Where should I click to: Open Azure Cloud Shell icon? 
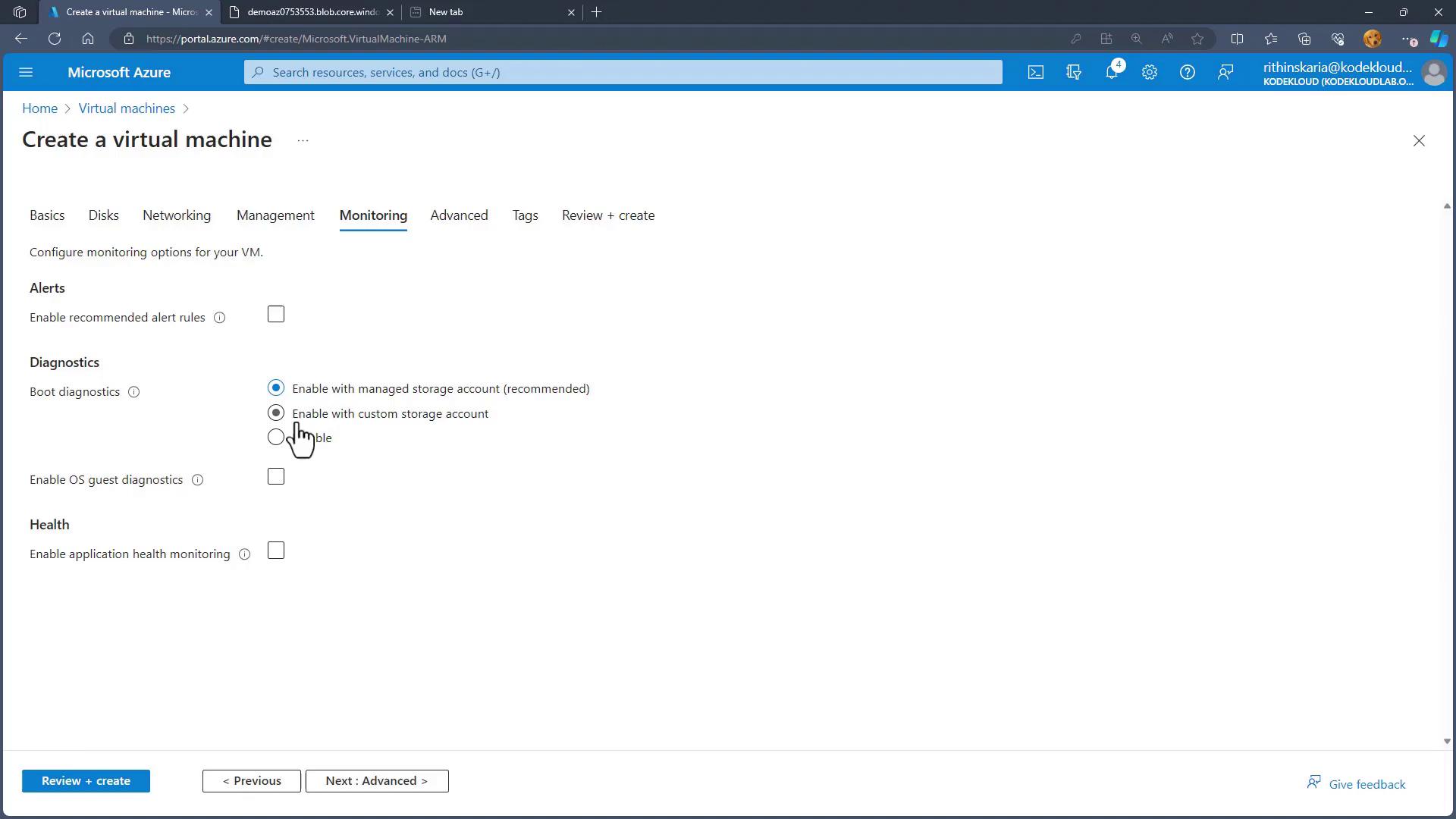(x=1035, y=72)
